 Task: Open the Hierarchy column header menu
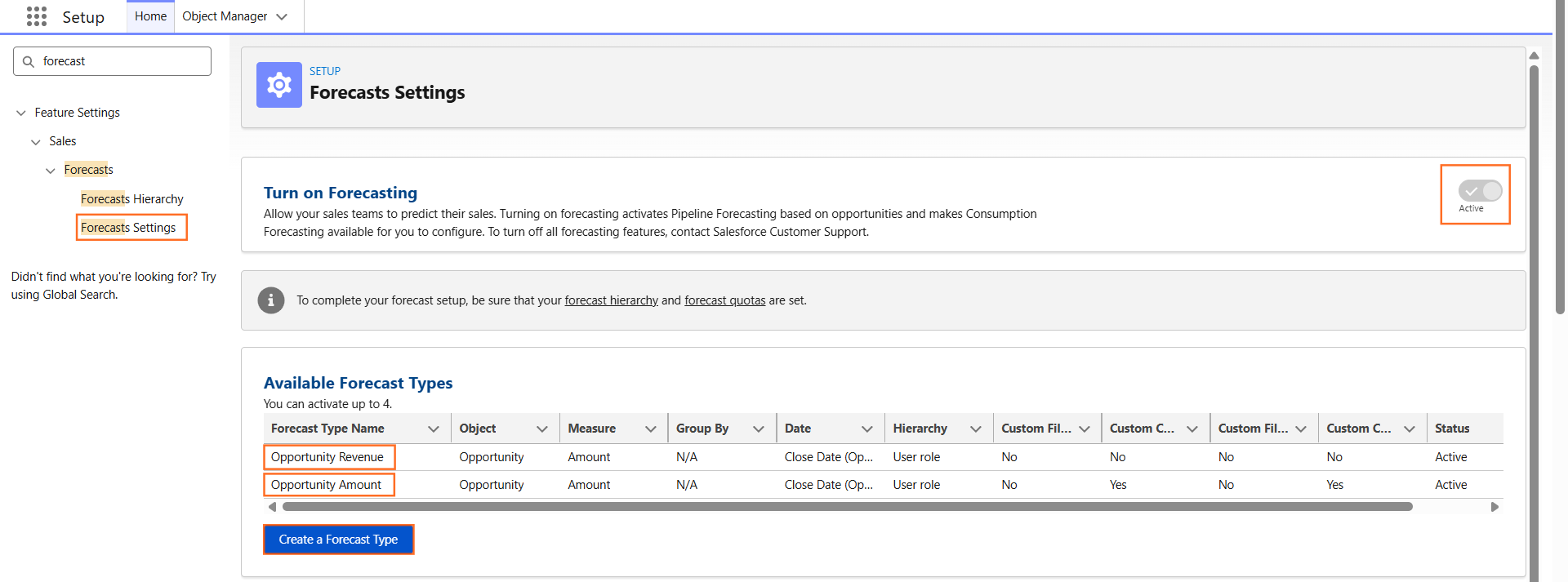pos(976,429)
